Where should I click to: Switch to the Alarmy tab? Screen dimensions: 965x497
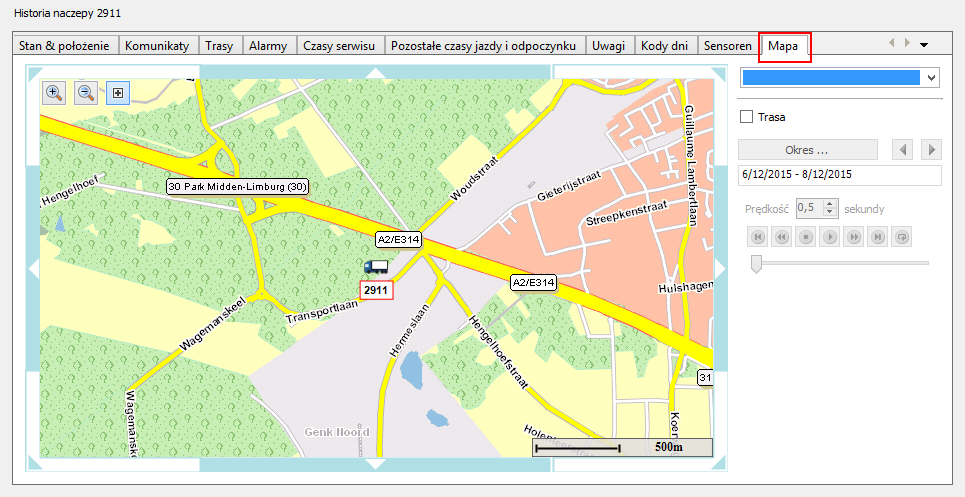(x=268, y=46)
